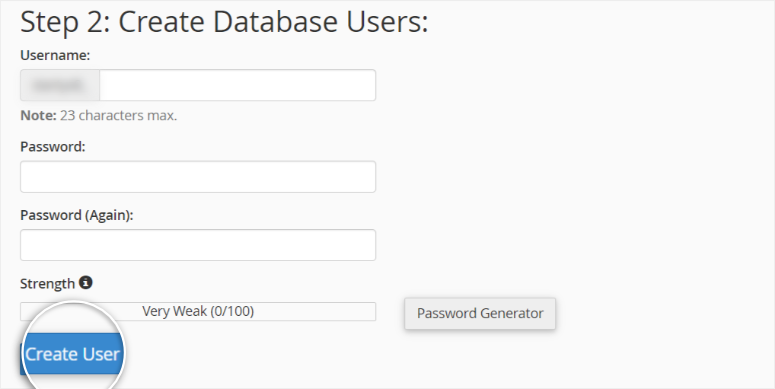The height and width of the screenshot is (389, 775).
Task: Focus the Password (Again) field
Action: click(x=198, y=245)
